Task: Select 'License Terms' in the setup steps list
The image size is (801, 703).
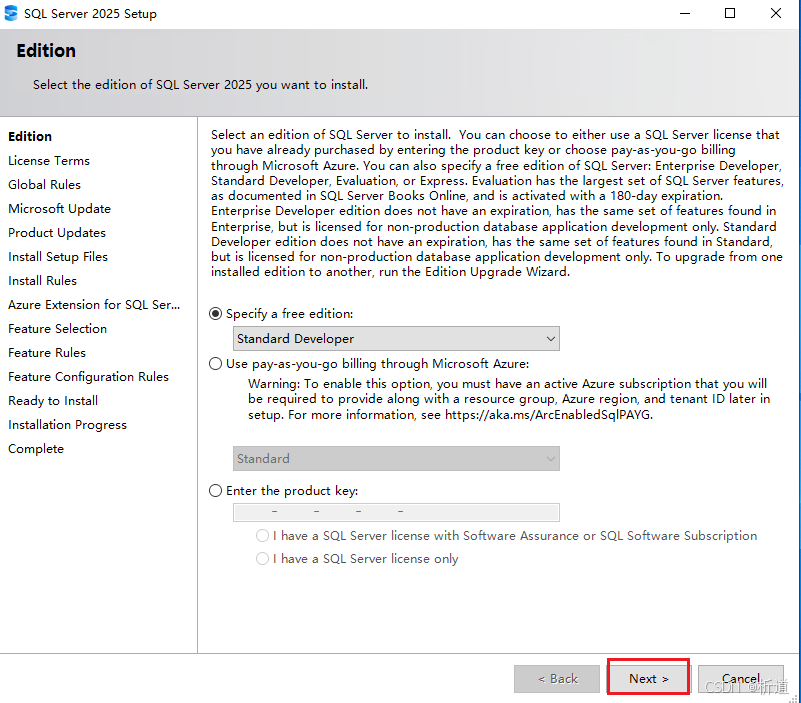Action: [x=49, y=161]
